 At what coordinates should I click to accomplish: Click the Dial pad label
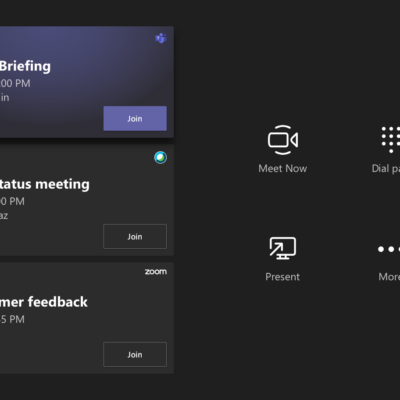tap(386, 169)
